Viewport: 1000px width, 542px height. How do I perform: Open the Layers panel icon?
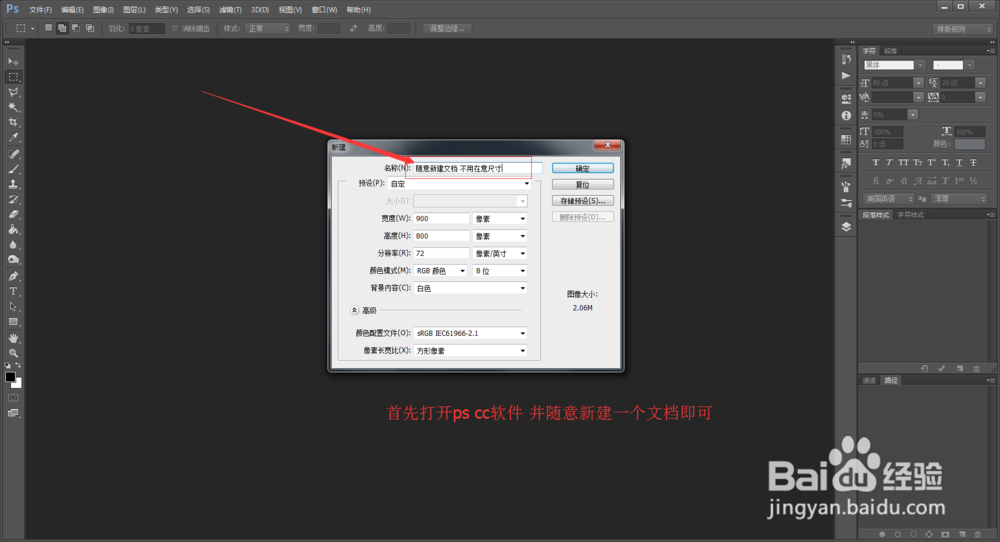click(846, 227)
